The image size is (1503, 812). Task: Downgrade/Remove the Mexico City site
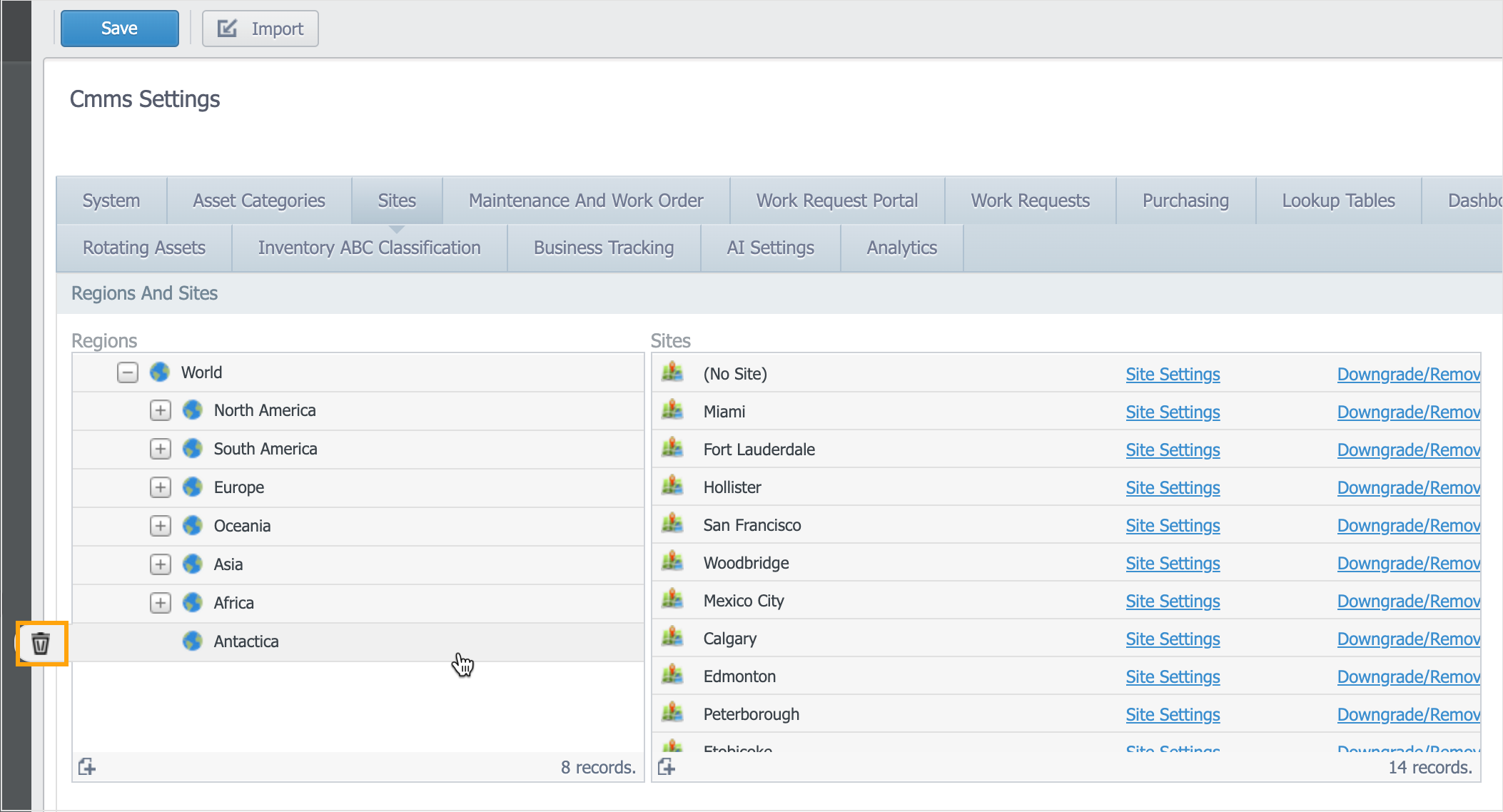click(1408, 601)
